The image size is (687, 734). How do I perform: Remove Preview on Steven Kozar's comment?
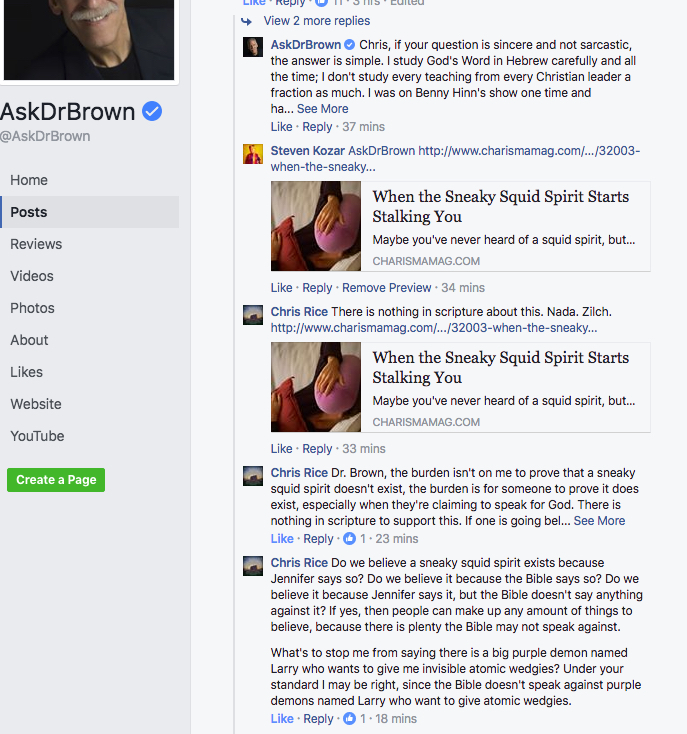(x=387, y=287)
